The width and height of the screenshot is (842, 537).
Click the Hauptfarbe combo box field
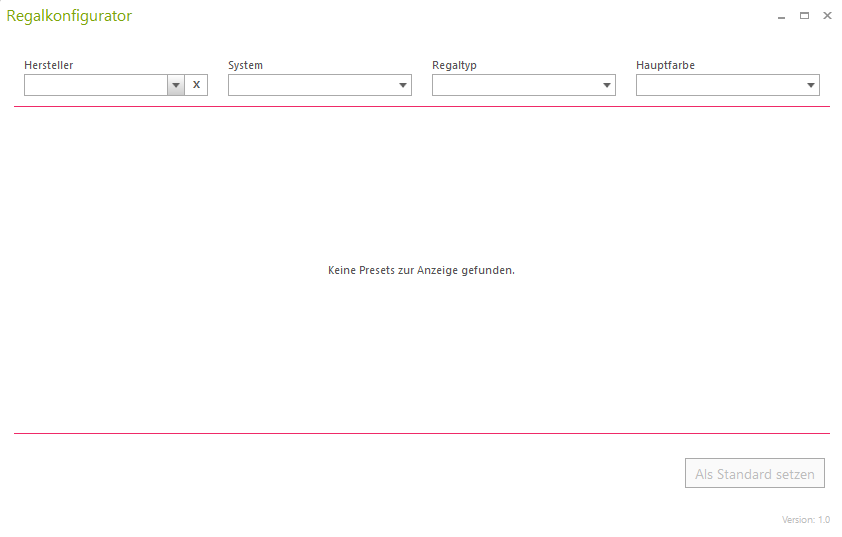719,86
